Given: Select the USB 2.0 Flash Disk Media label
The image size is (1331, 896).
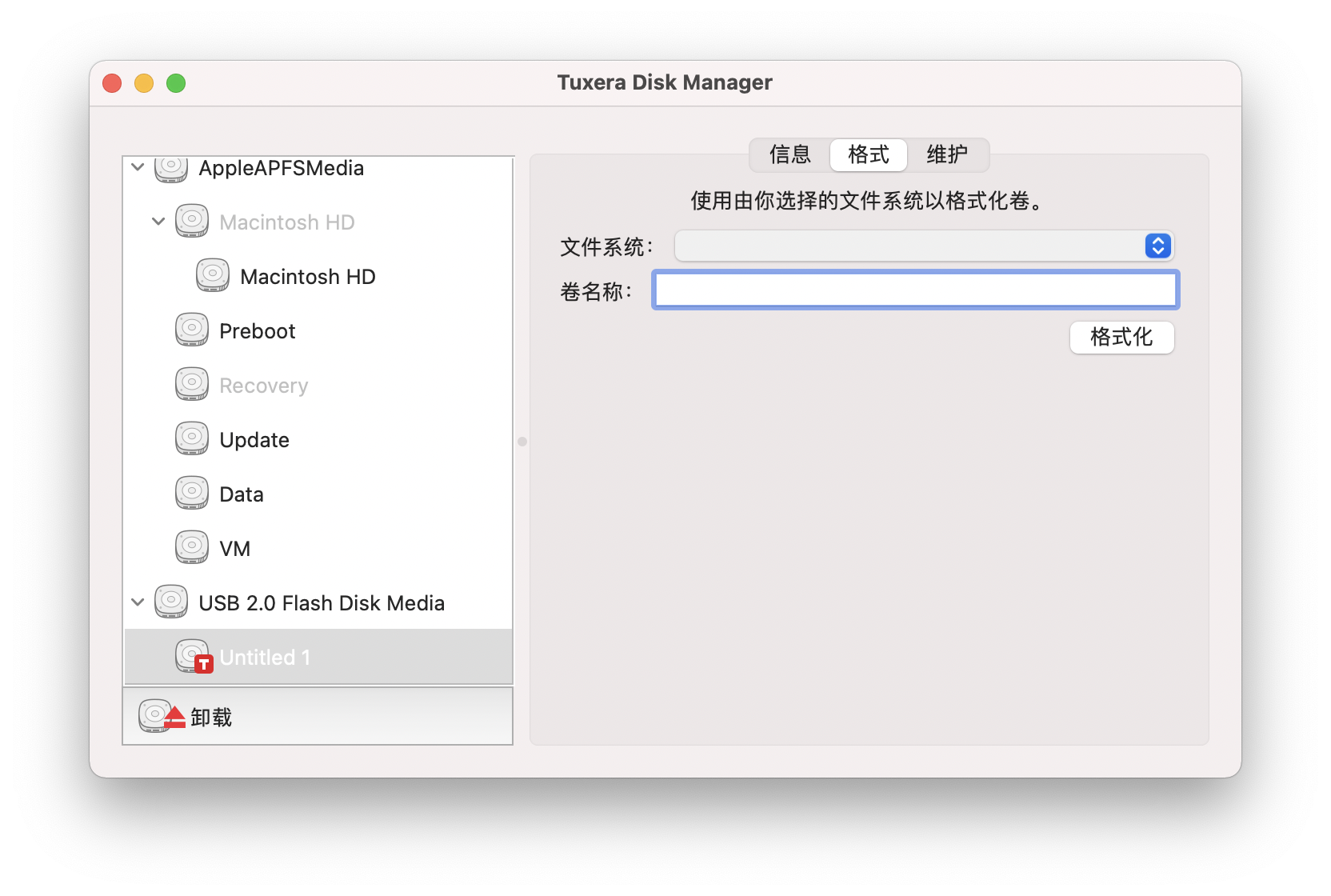Looking at the screenshot, I should coord(322,603).
